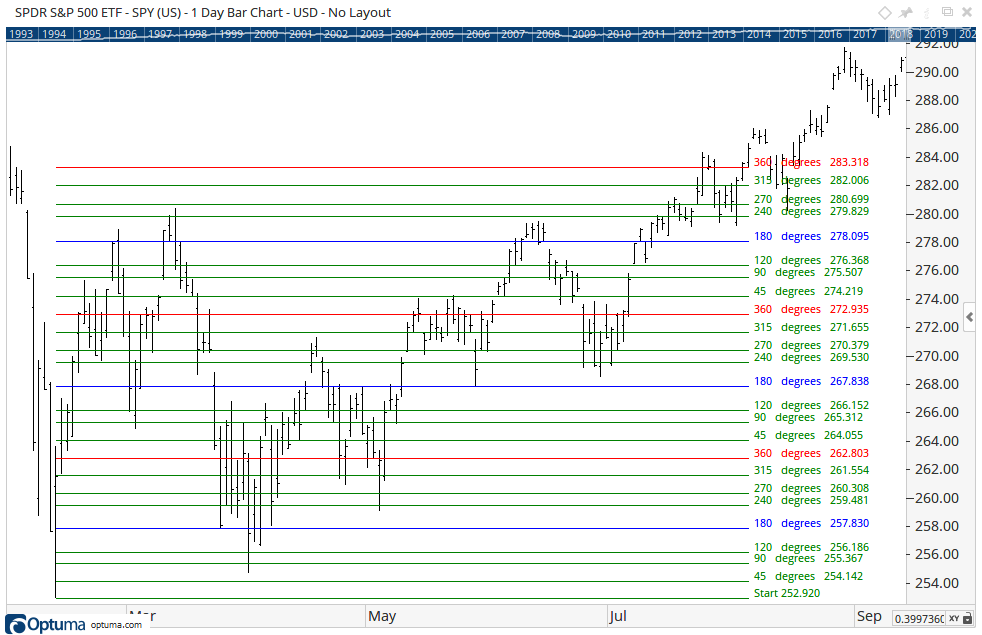The height and width of the screenshot is (635, 982).
Task: Go to 2000 in the year bar
Action: 266,34
